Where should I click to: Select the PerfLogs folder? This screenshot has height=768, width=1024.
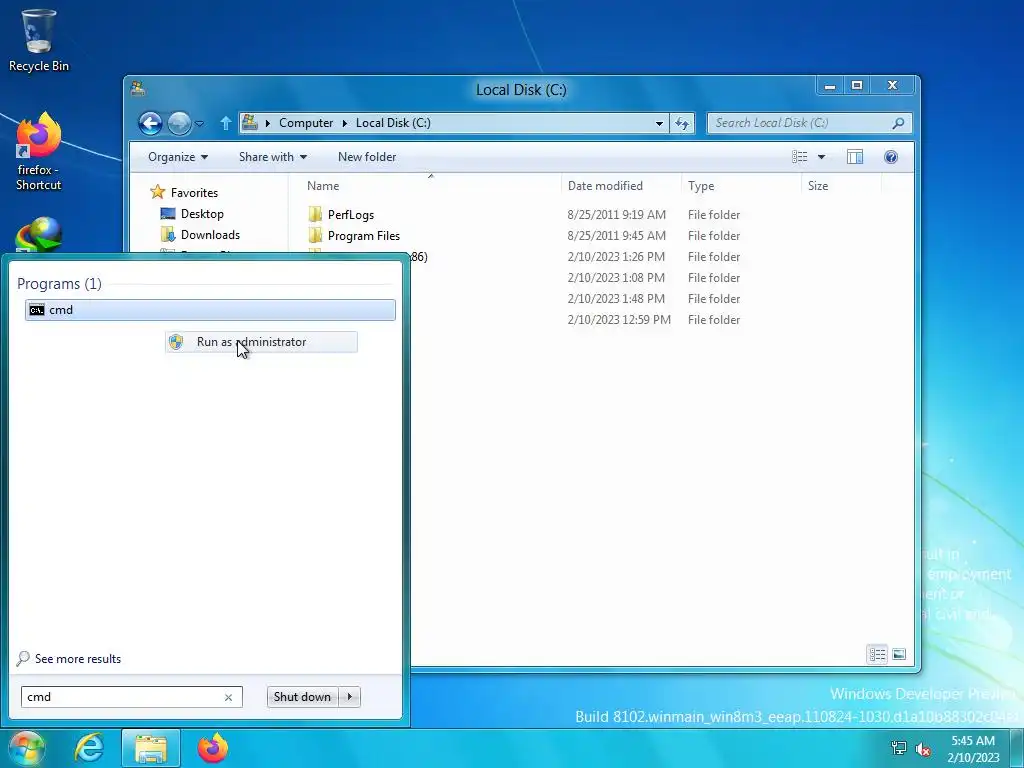(351, 215)
